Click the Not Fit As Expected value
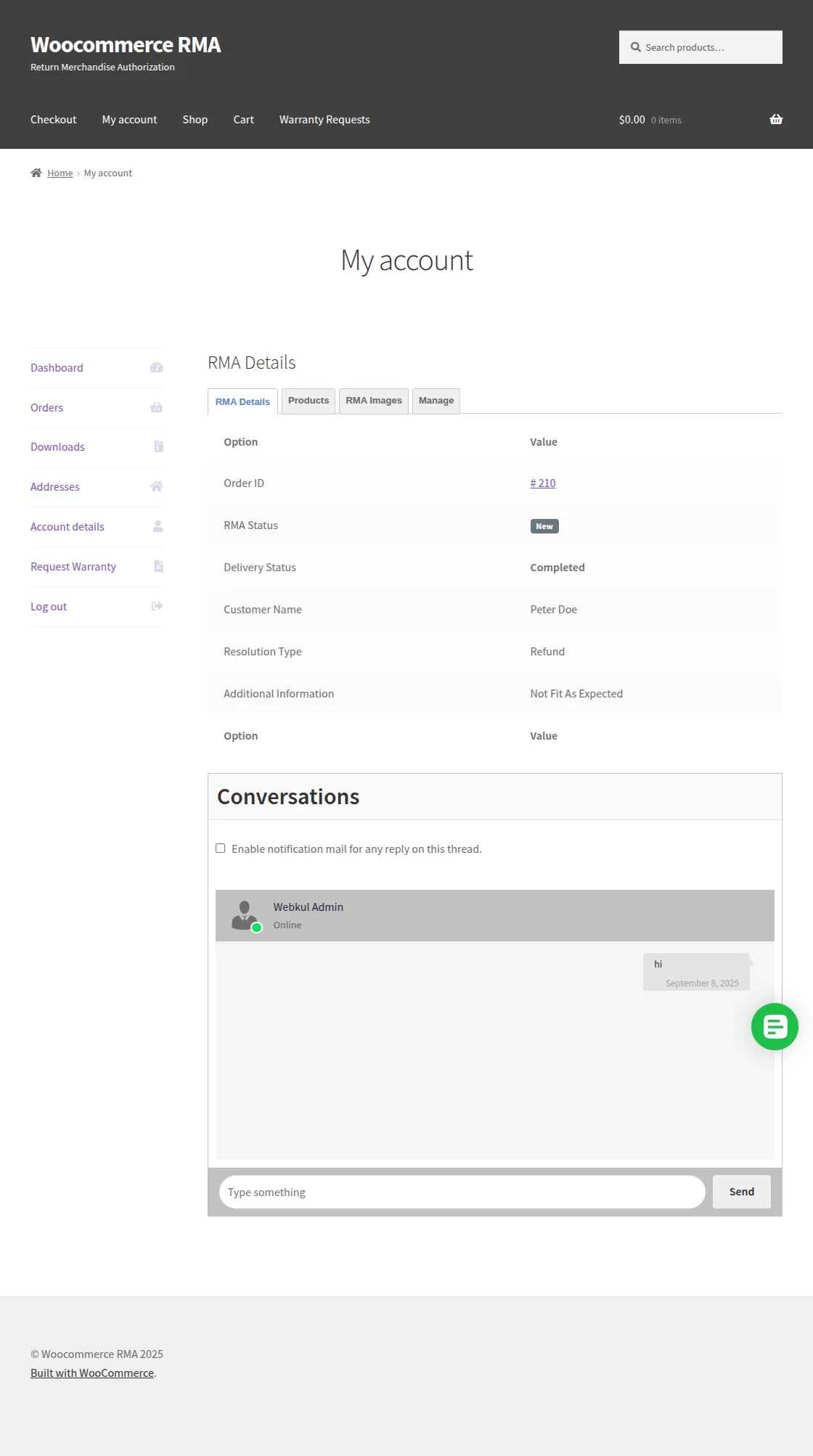The height and width of the screenshot is (1456, 813). coord(576,694)
